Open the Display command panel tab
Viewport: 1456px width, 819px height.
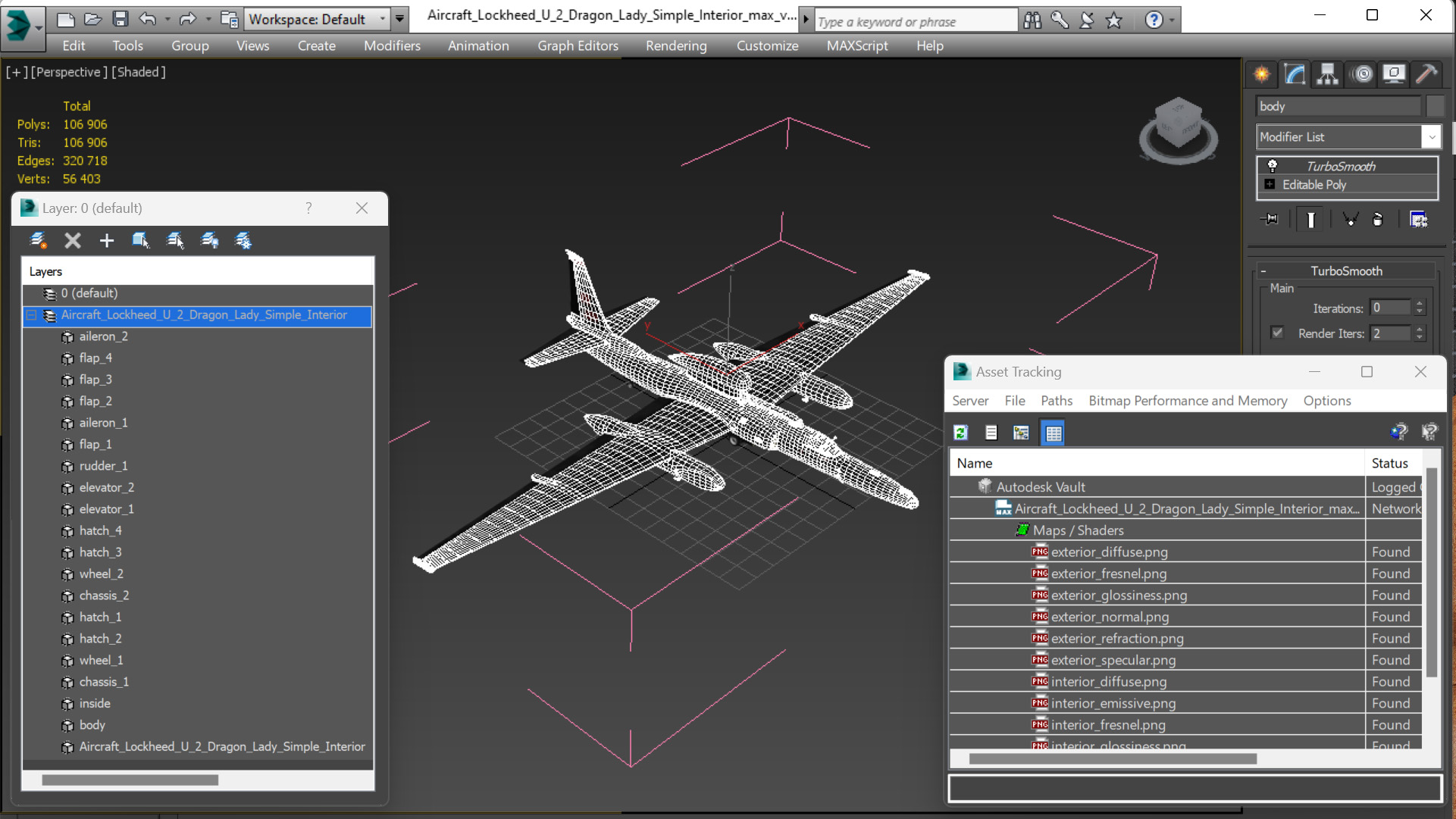coord(1394,73)
